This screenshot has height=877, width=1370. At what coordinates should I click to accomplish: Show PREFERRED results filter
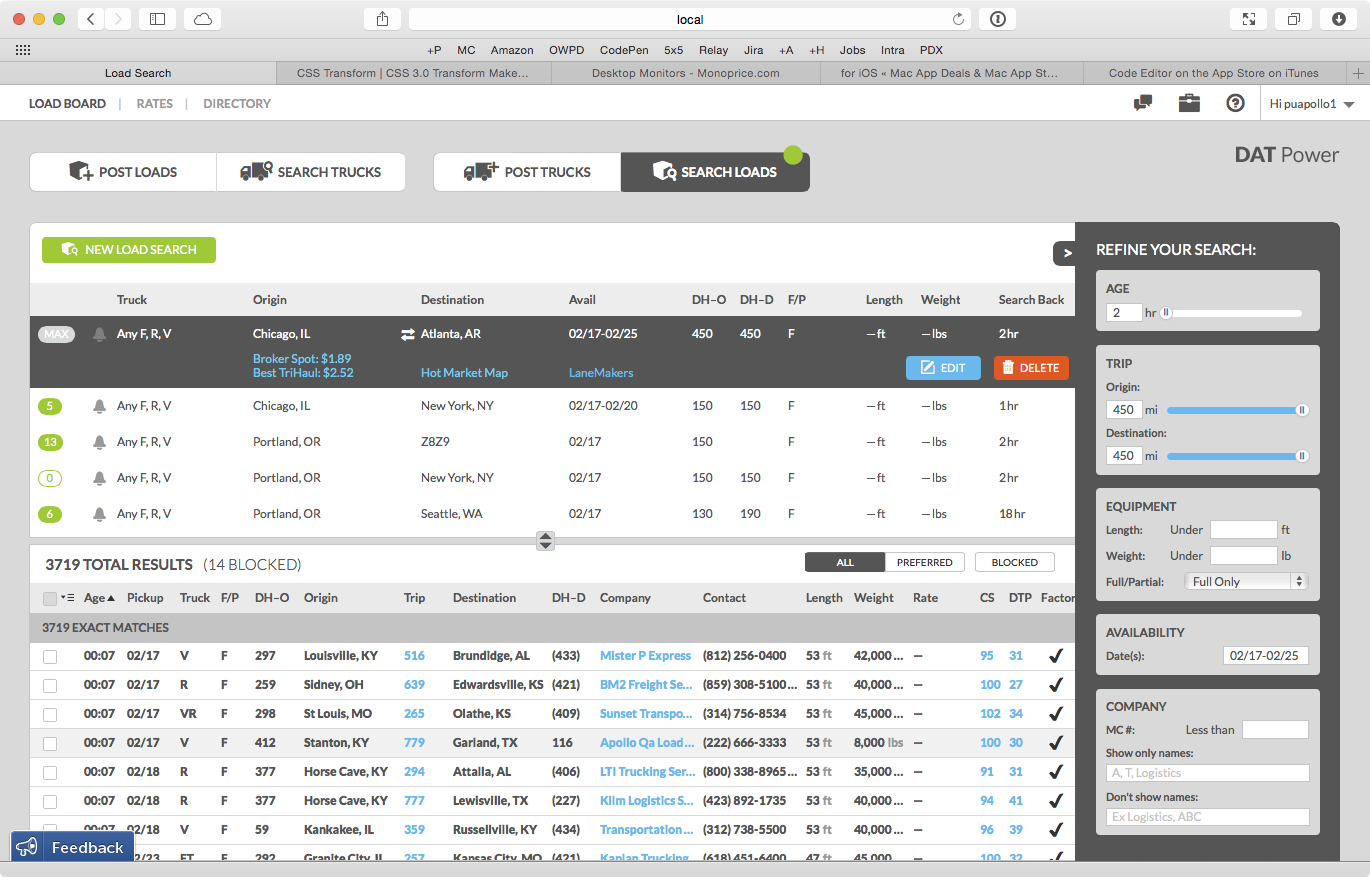tap(925, 562)
